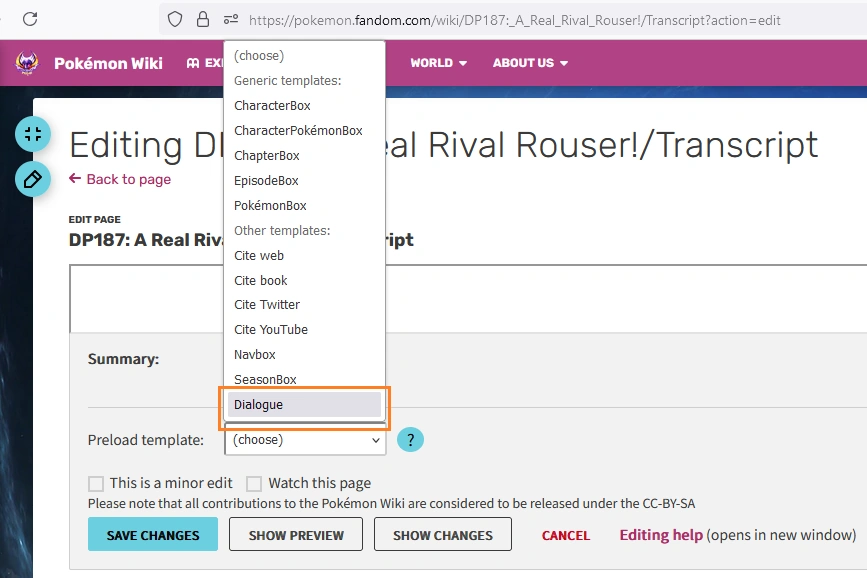Choose Cite YouTube from template list
The height and width of the screenshot is (578, 867).
[304, 330]
